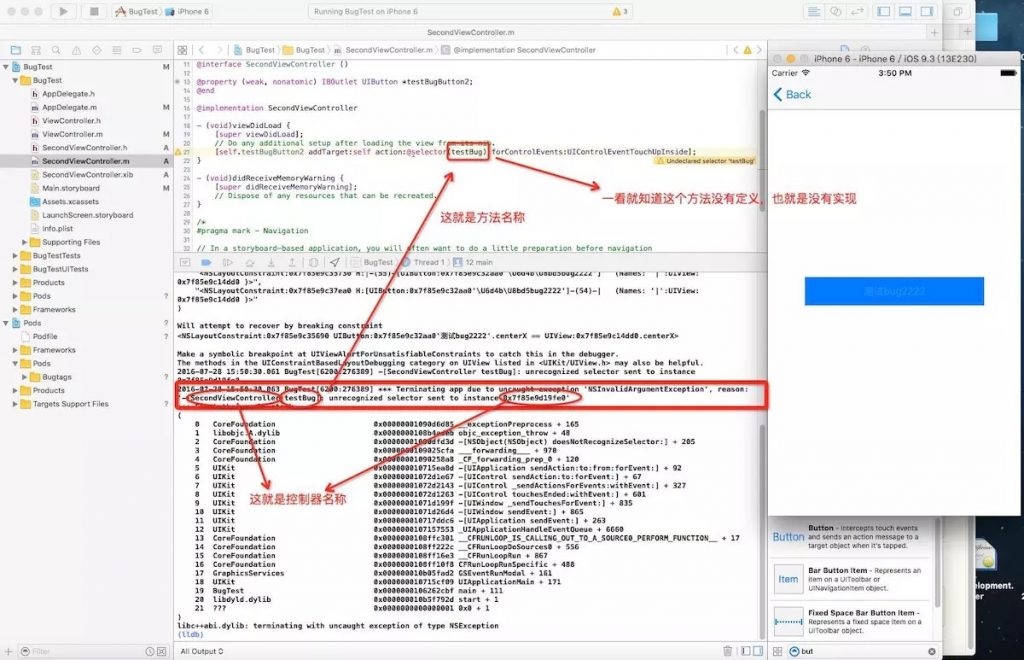Expand the BugTestTests group
Screen dimensions: 1024x660
15,256
